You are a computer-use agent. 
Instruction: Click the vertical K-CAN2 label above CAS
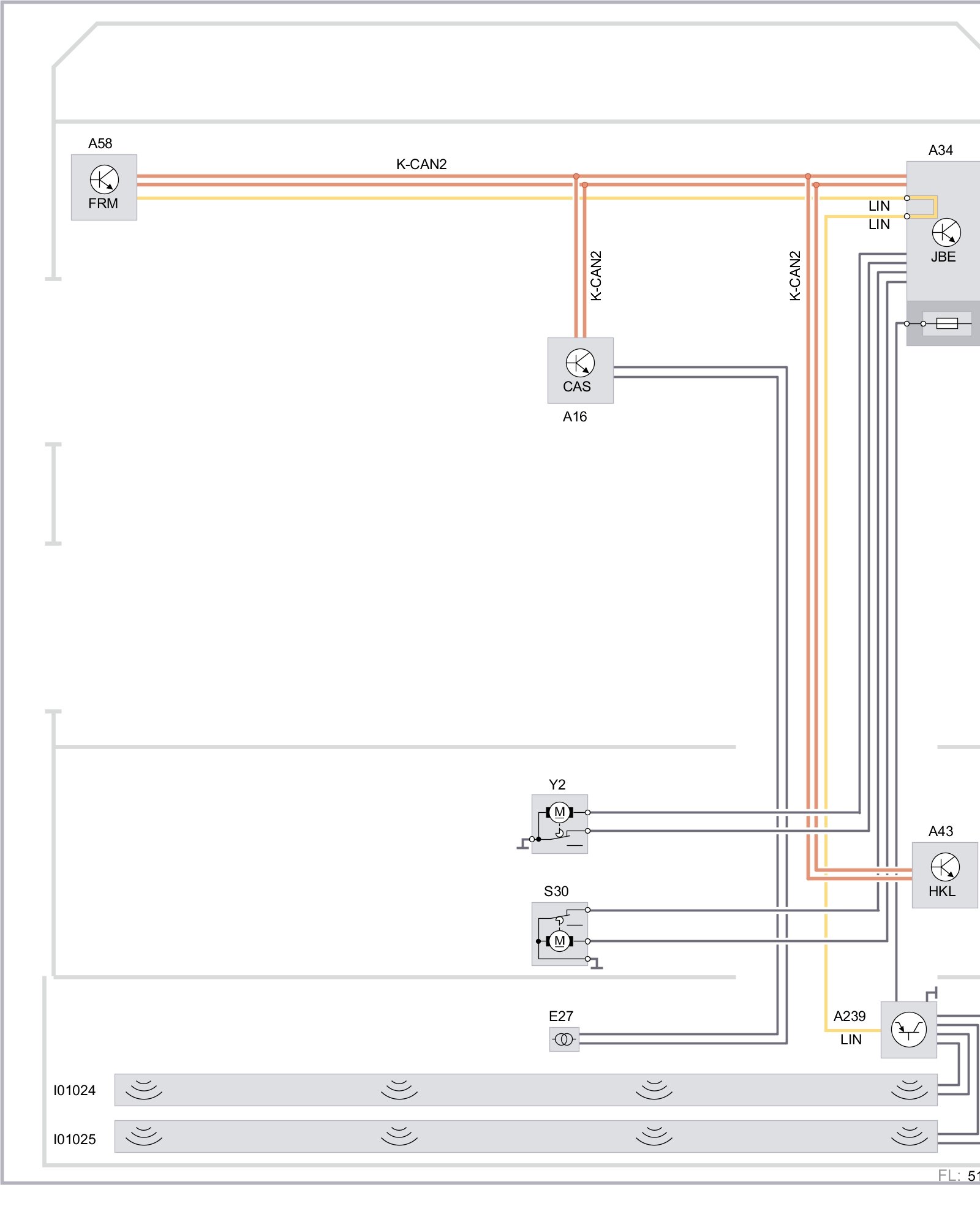(596, 276)
